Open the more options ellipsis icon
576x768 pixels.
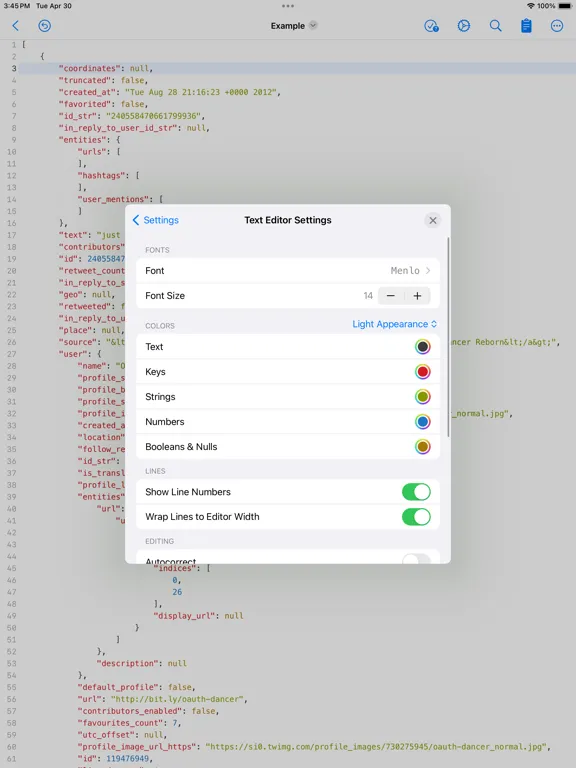[557, 26]
